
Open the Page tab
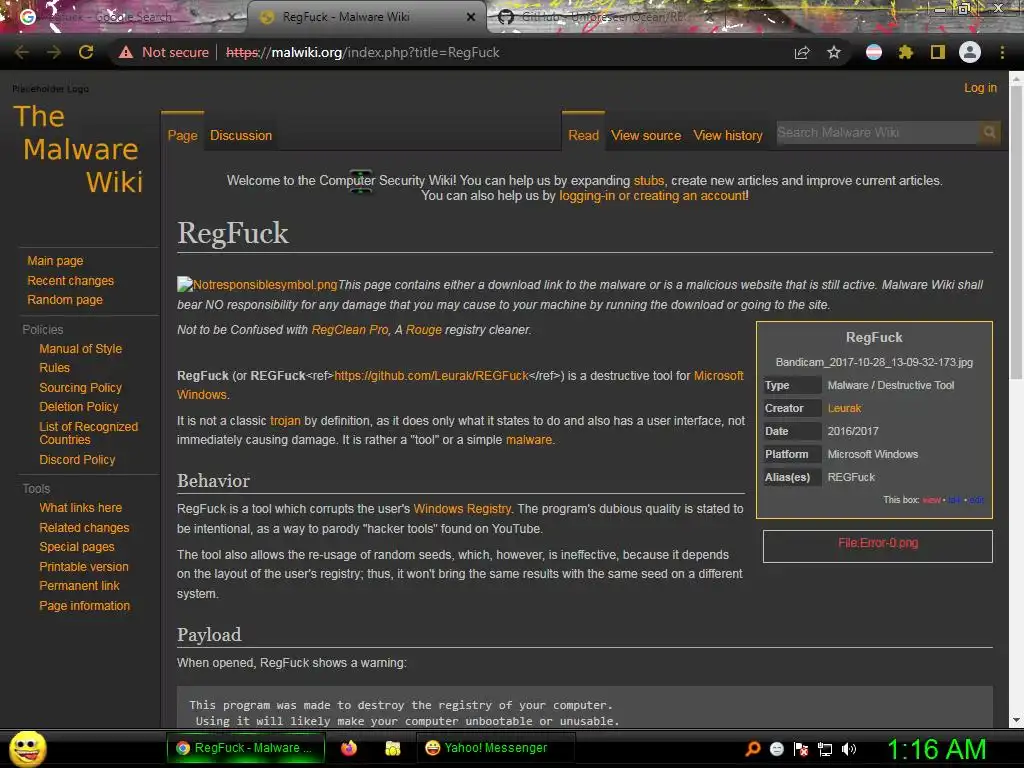[182, 135]
